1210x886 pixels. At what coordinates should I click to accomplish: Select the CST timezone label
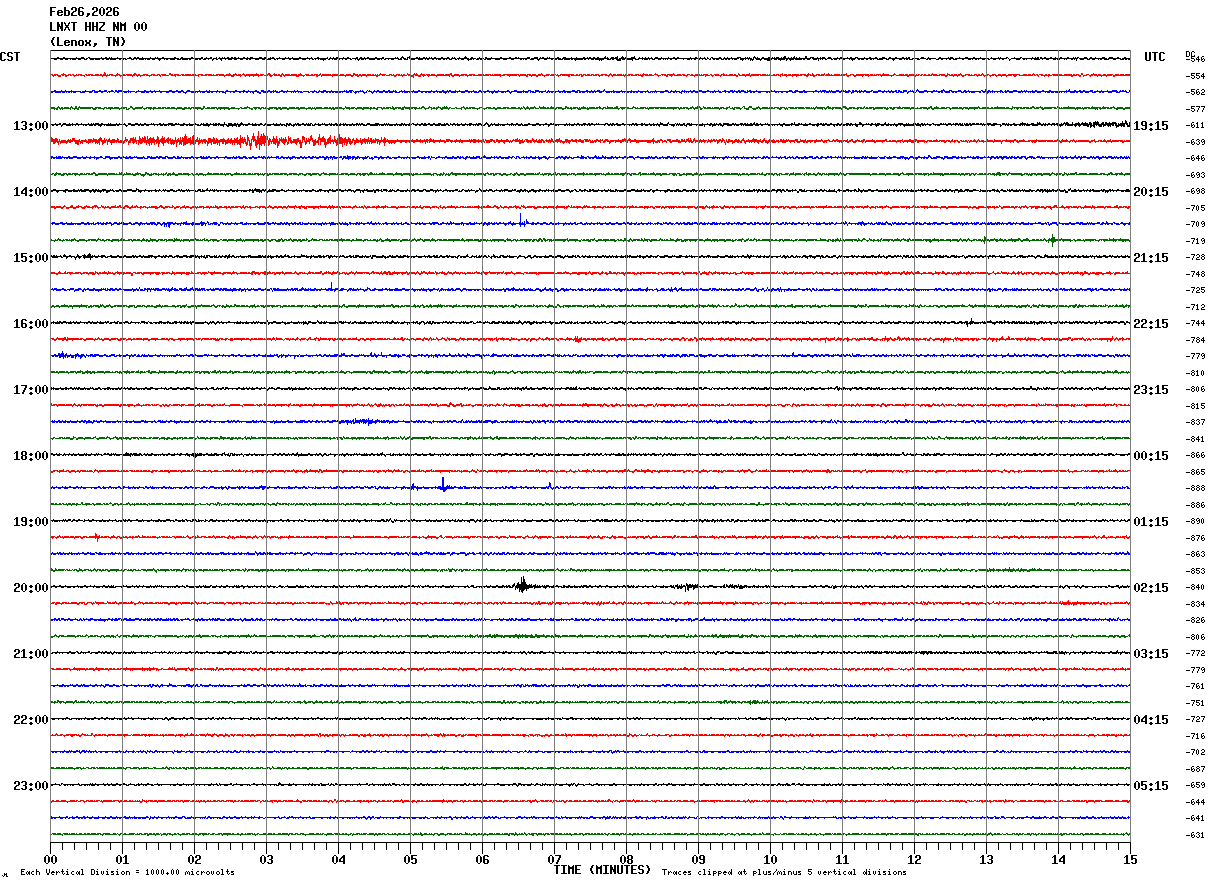[10, 57]
